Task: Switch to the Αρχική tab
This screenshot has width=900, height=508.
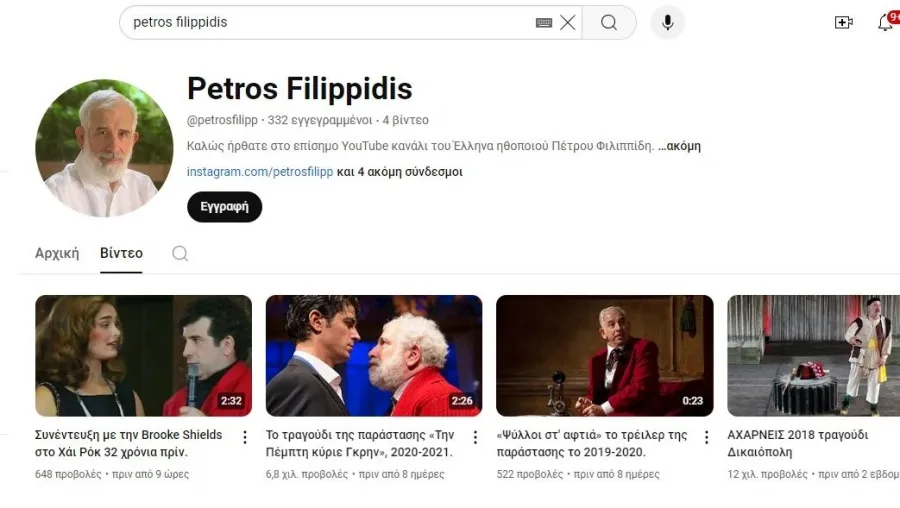Action: (57, 253)
